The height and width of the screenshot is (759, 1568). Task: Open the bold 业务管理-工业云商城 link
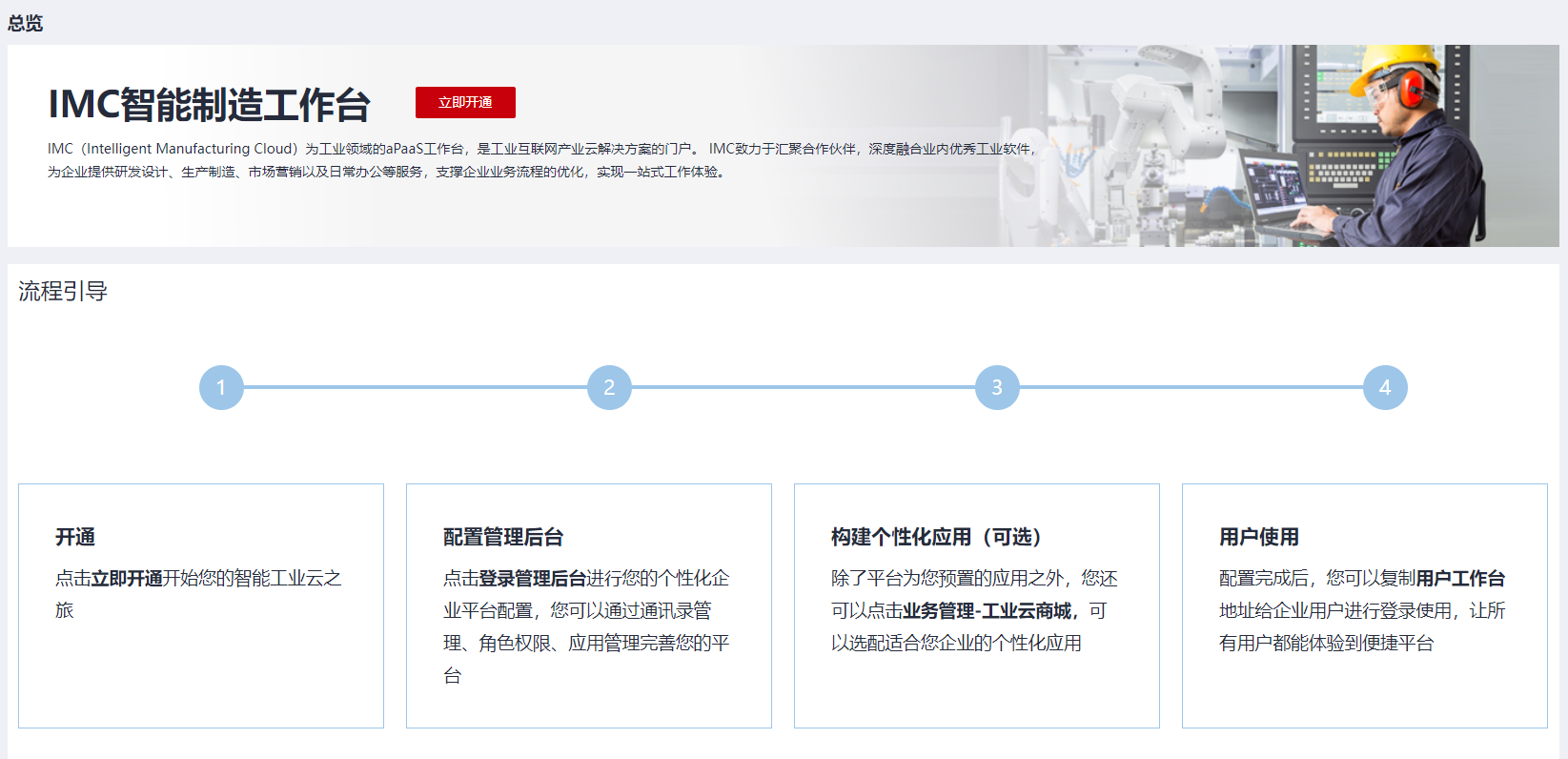[988, 611]
